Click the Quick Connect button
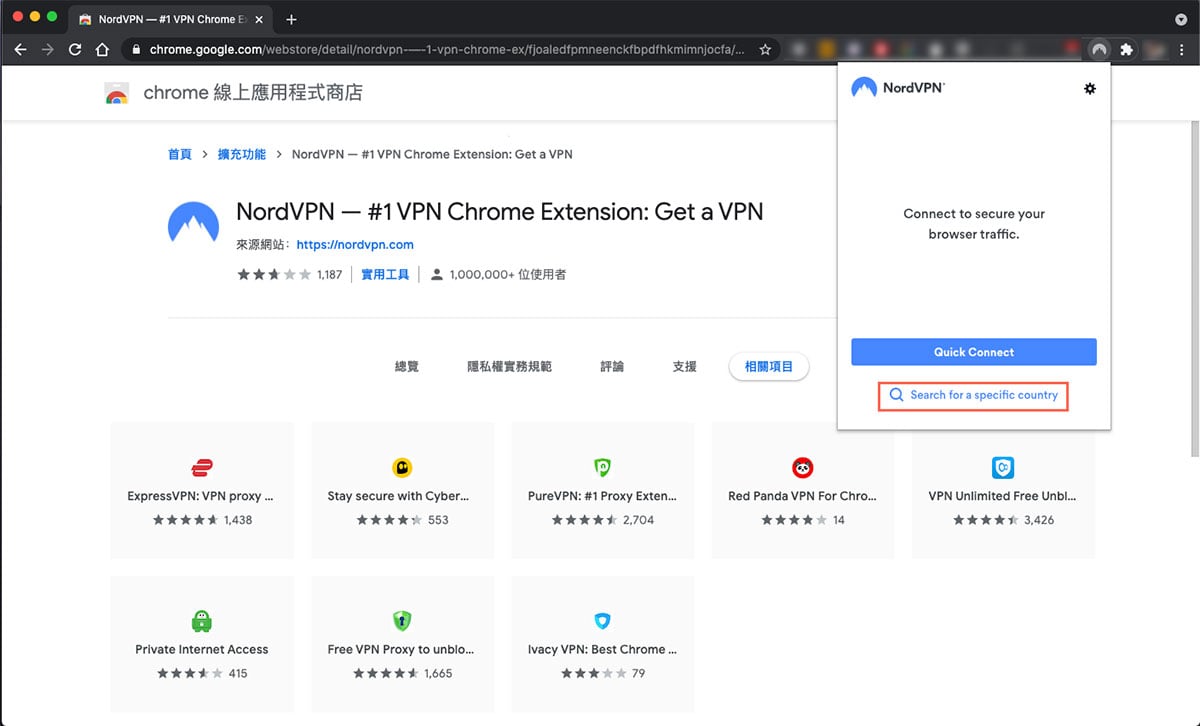Screen dimensions: 1200x726 [974, 352]
